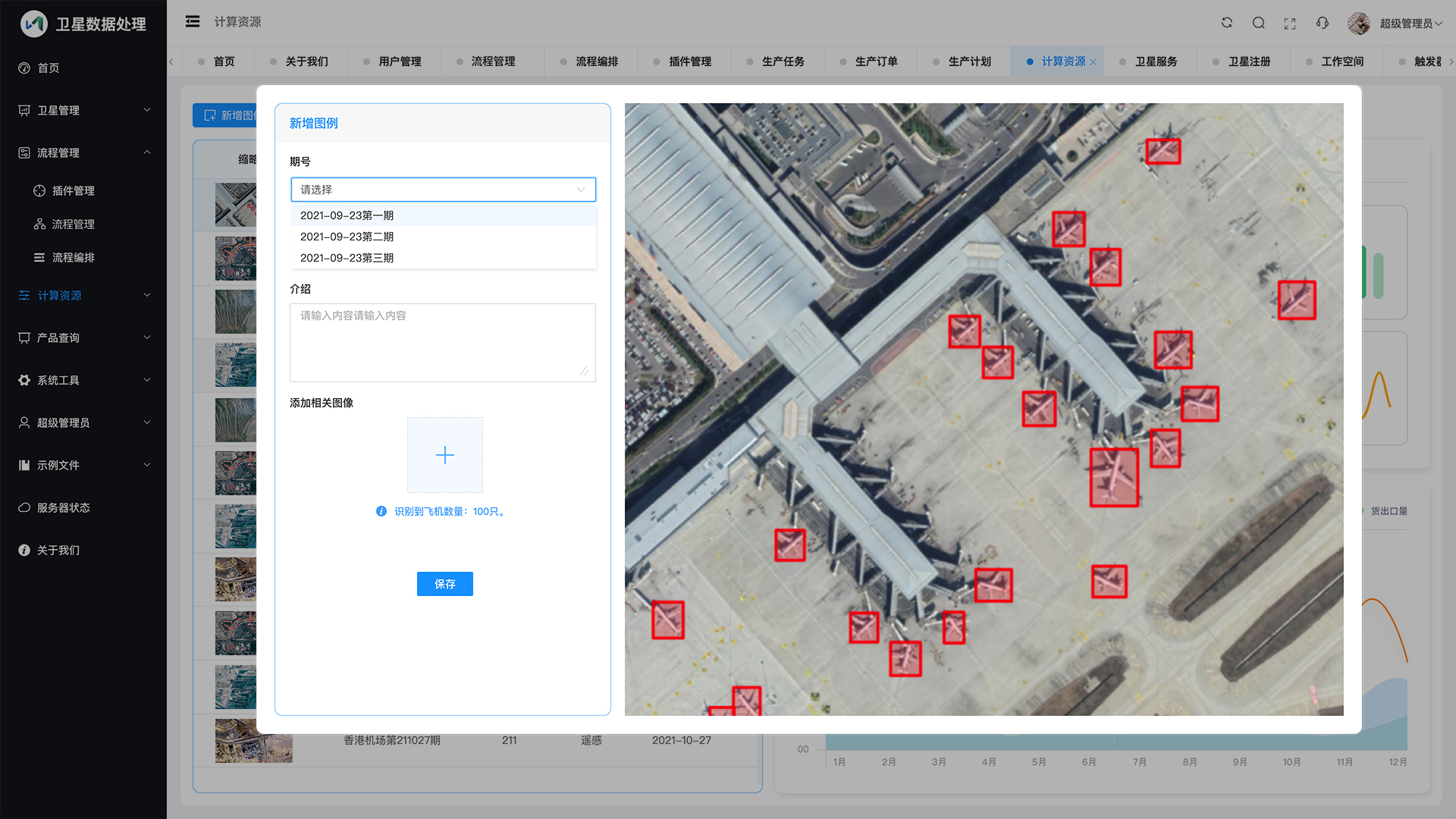Screen dimensions: 1456x819
Task: Switch to the 用户管理 tab
Action: [394, 61]
